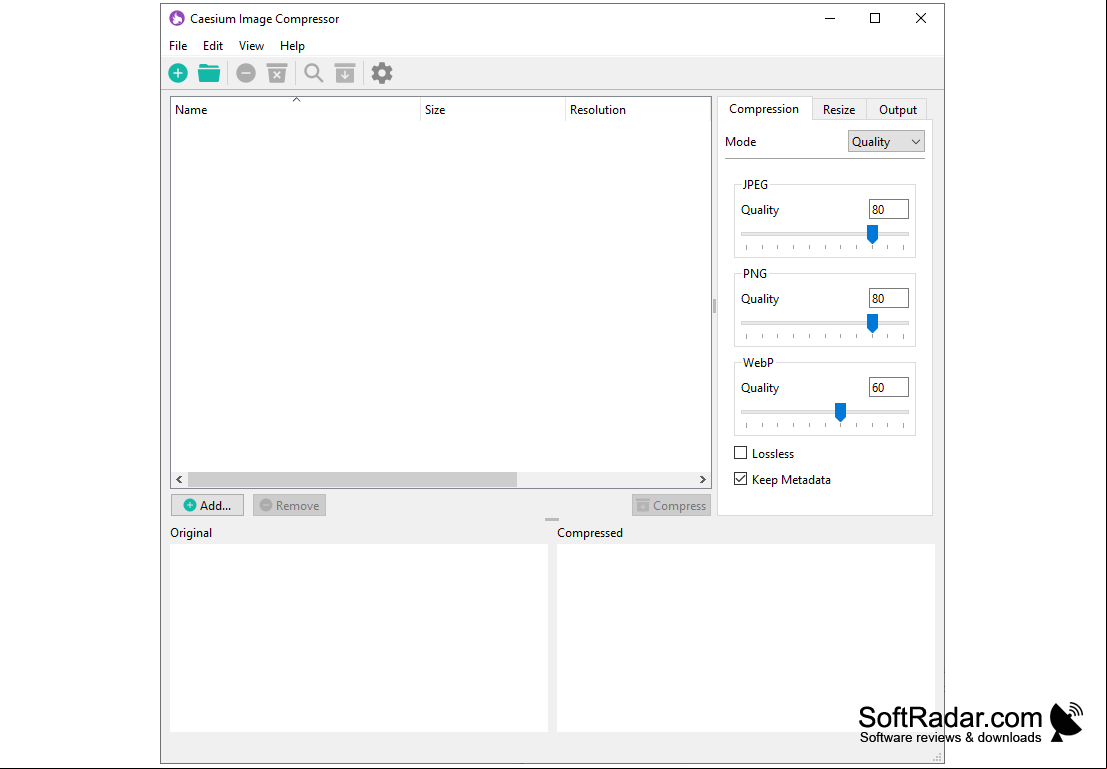1107x769 pixels.
Task: Switch to the Compression tab
Action: 764,109
